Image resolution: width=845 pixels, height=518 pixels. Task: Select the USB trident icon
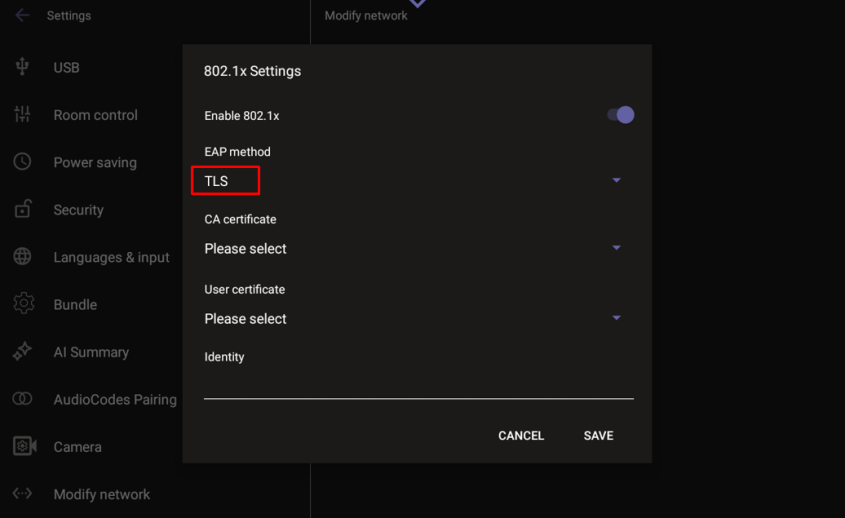(x=22, y=67)
